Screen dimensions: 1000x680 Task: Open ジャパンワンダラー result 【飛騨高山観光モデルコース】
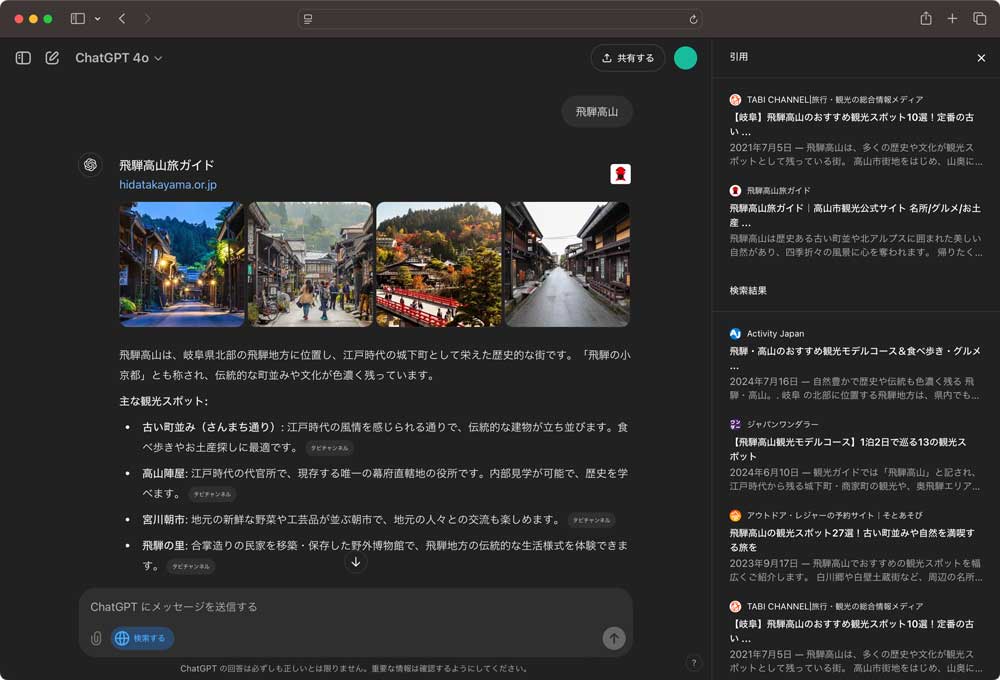[855, 455]
